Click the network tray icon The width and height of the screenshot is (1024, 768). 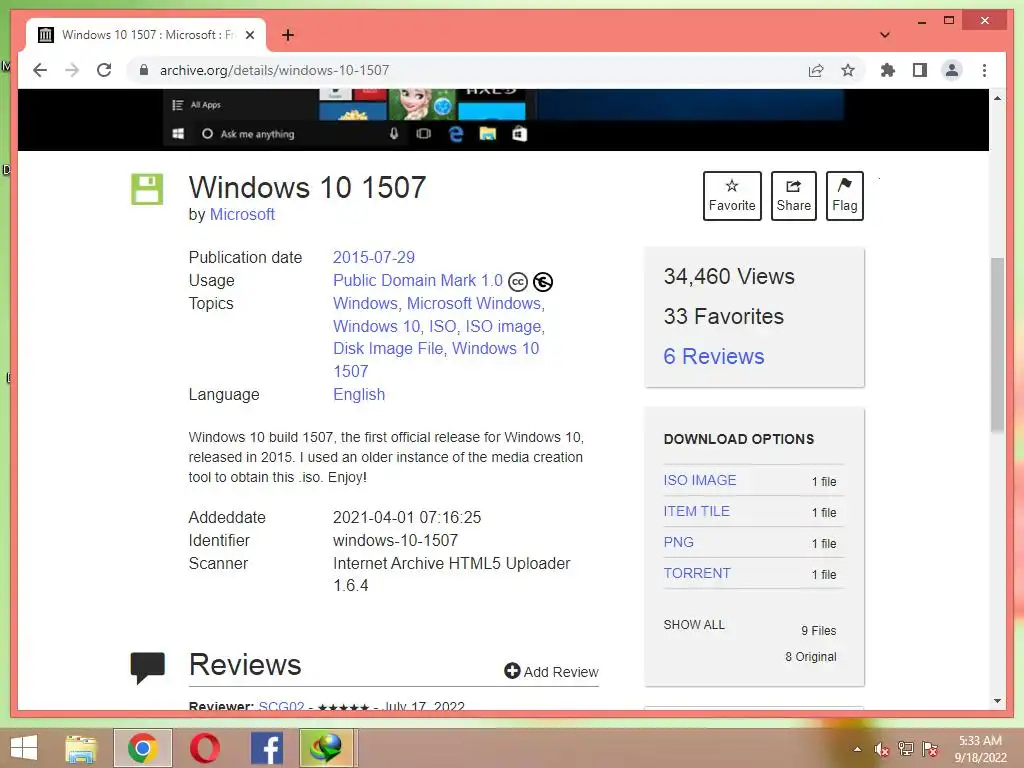tap(906, 749)
